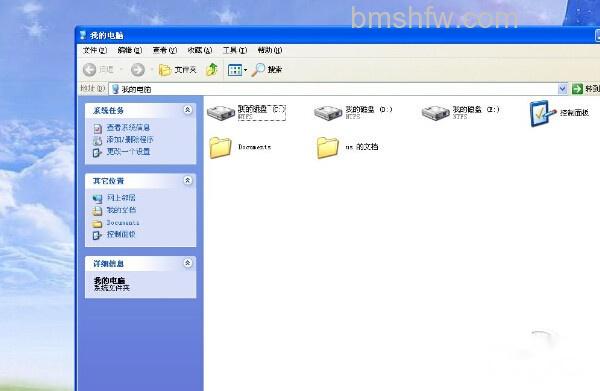Go up one level with folder-arrow icon
Viewport: 600px width, 391px height.
click(x=212, y=69)
